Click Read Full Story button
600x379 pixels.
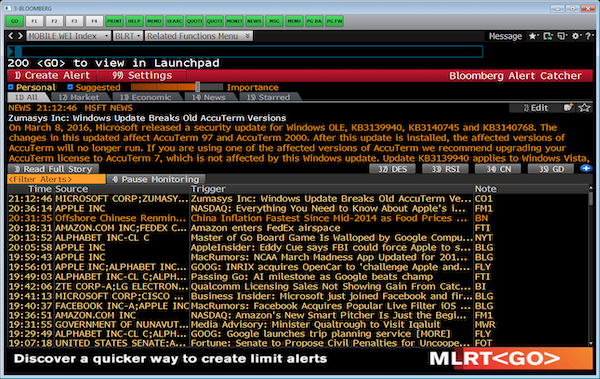[53, 169]
